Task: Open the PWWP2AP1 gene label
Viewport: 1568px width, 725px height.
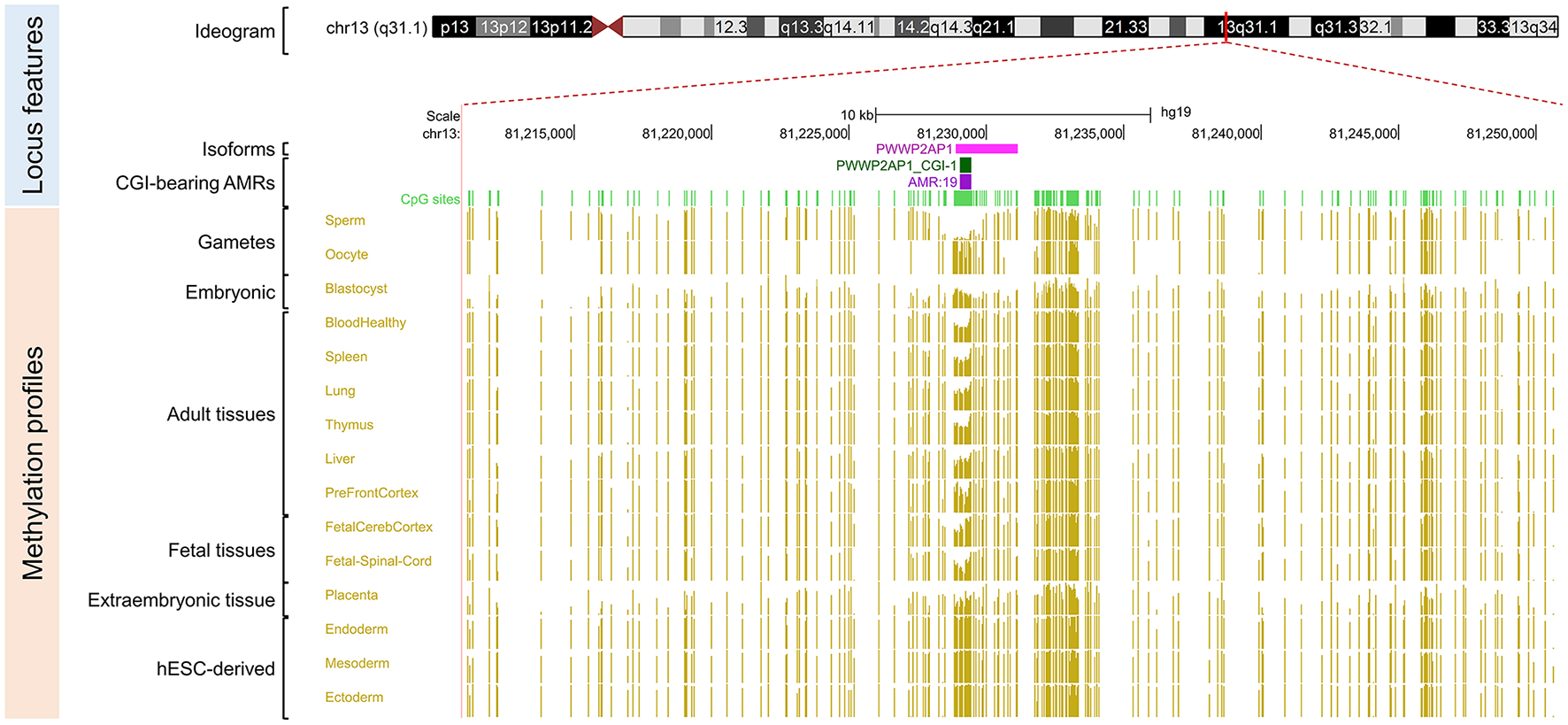Action: [x=913, y=149]
